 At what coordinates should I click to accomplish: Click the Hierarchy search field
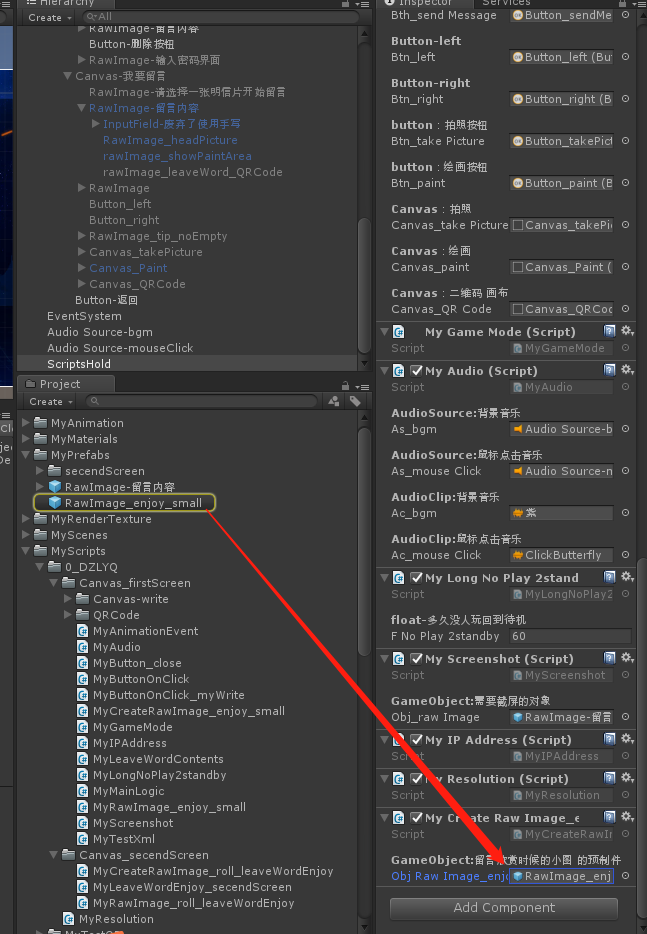click(220, 17)
